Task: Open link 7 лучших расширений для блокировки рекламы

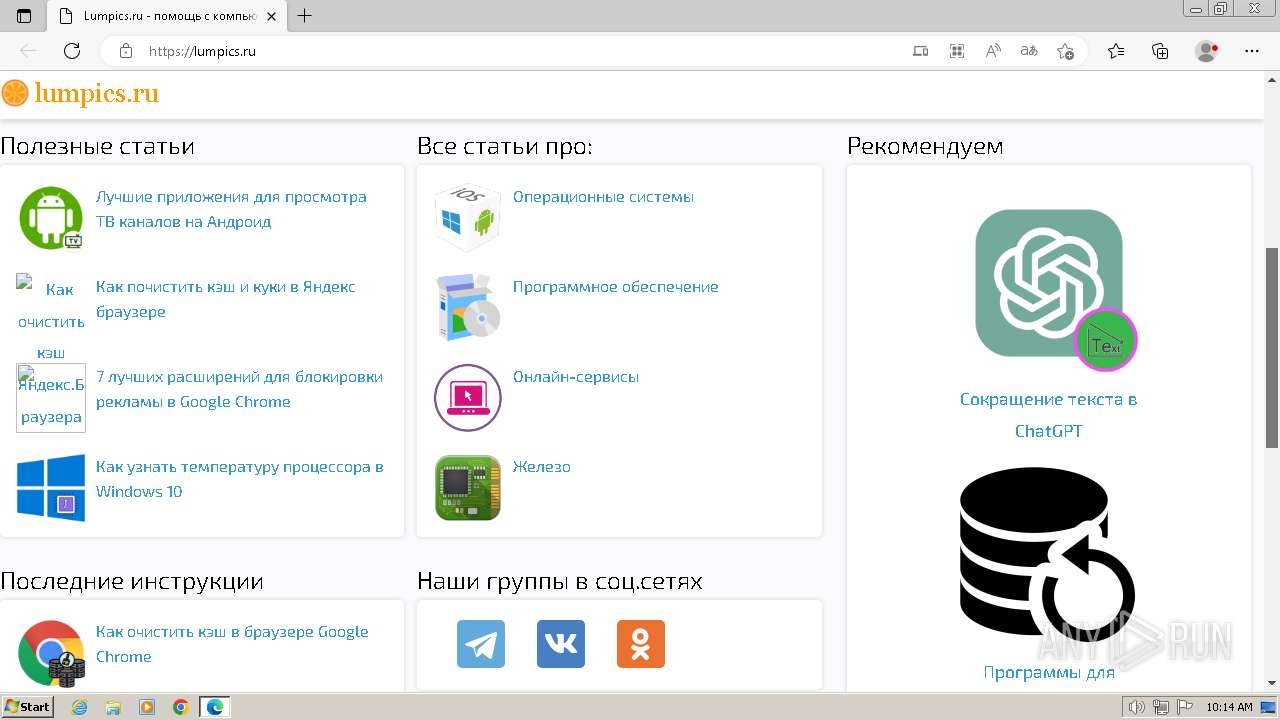Action: coord(239,389)
